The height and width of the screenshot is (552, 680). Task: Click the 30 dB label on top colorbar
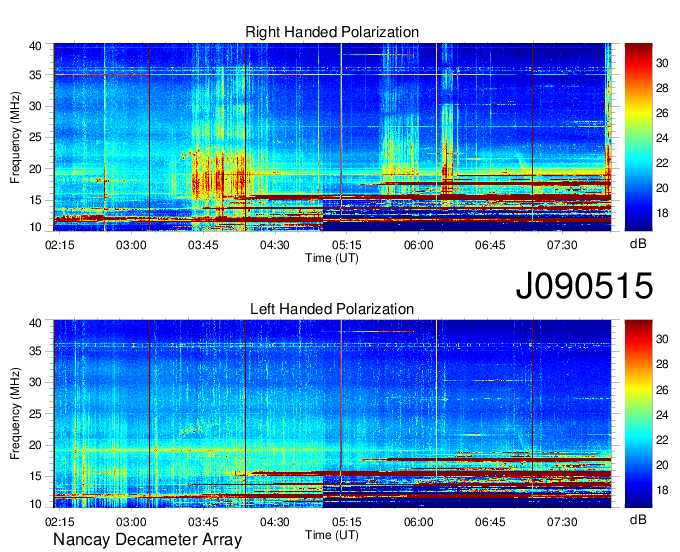(x=662, y=63)
